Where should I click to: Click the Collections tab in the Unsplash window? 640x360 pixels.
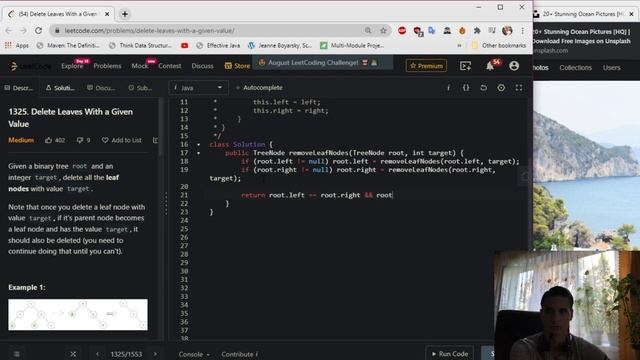coord(576,68)
